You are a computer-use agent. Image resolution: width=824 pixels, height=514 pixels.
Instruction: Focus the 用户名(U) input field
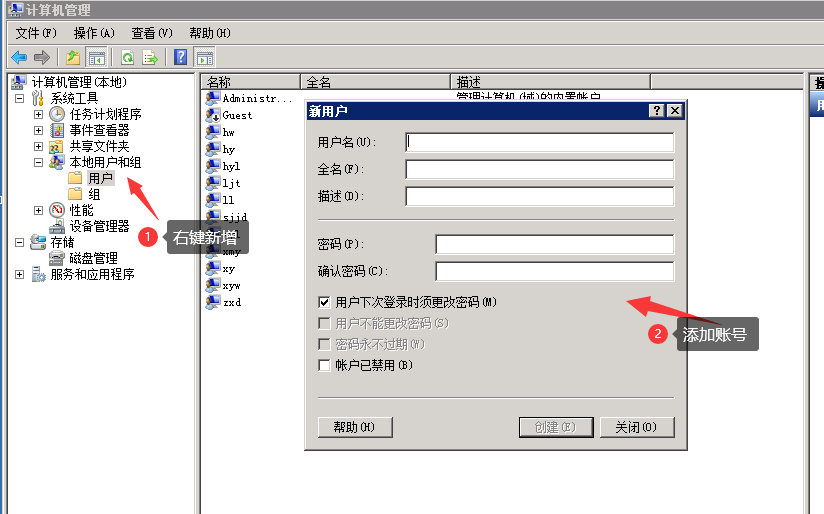click(540, 142)
